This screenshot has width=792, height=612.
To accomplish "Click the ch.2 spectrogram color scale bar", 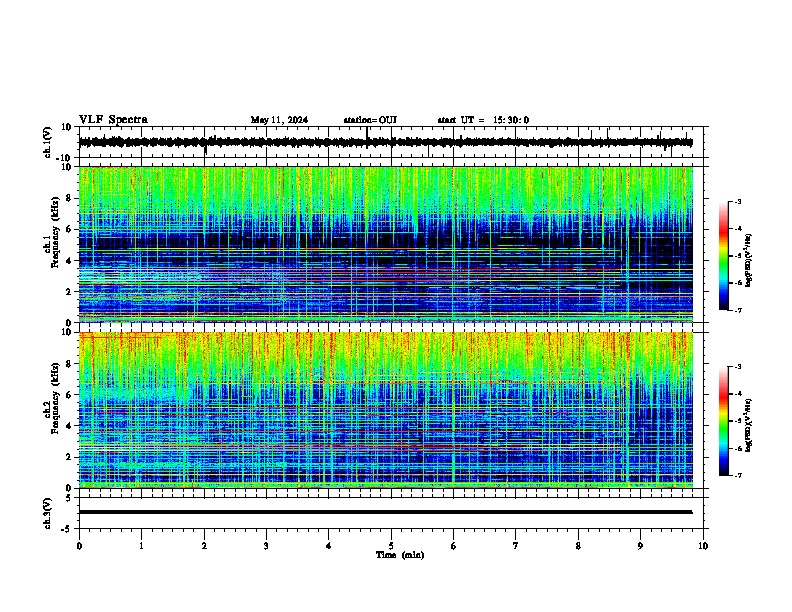I will point(723,421).
